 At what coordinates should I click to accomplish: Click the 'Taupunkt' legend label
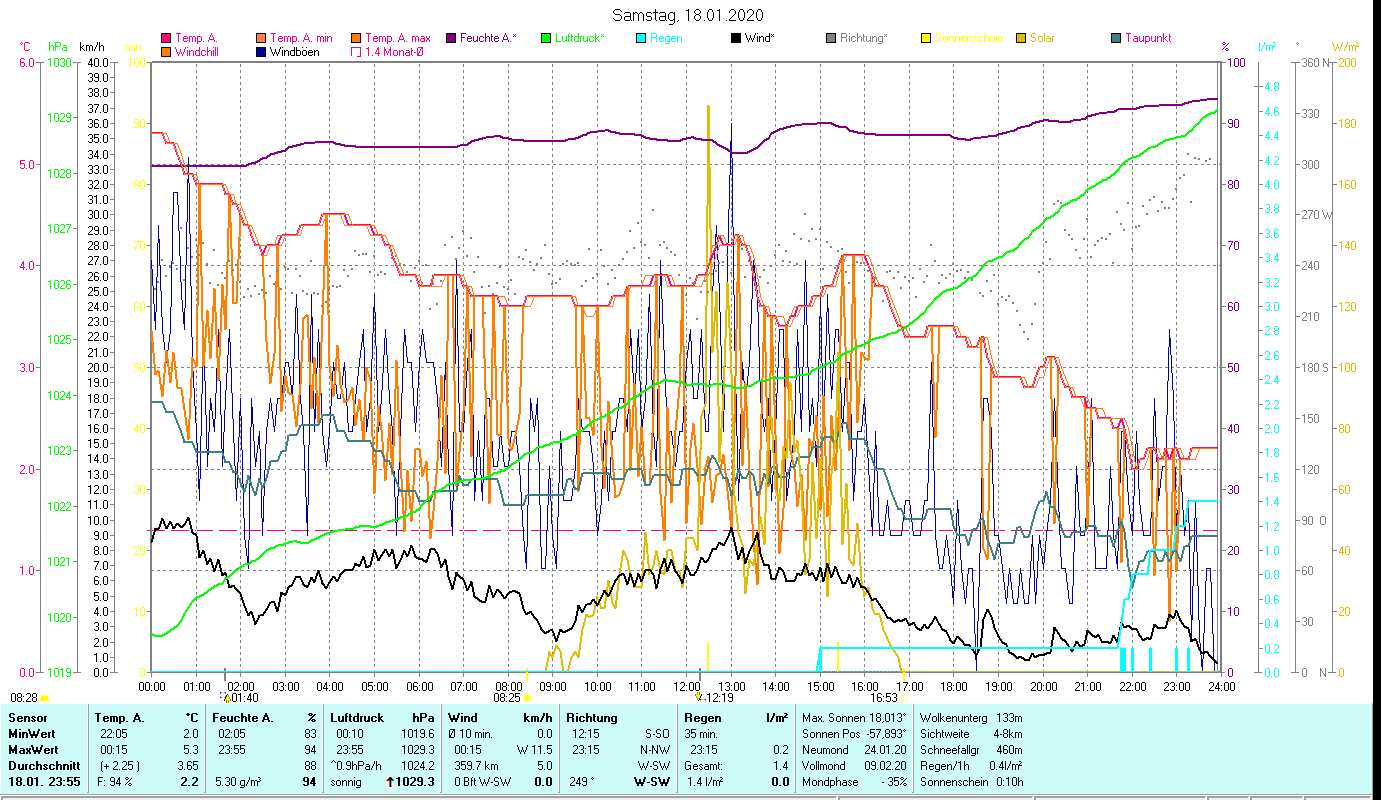[x=1148, y=38]
